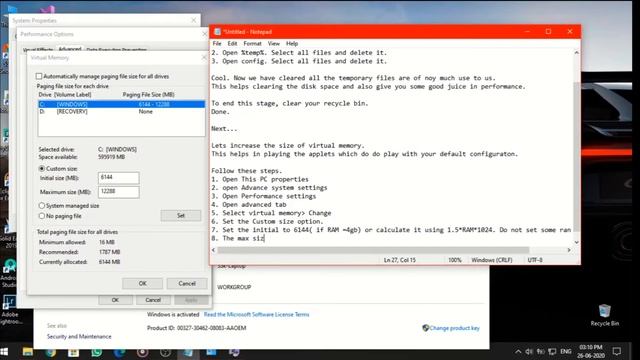Image resolution: width=640 pixels, height=360 pixels.
Task: Click the Change product key link
Action: click(x=454, y=328)
